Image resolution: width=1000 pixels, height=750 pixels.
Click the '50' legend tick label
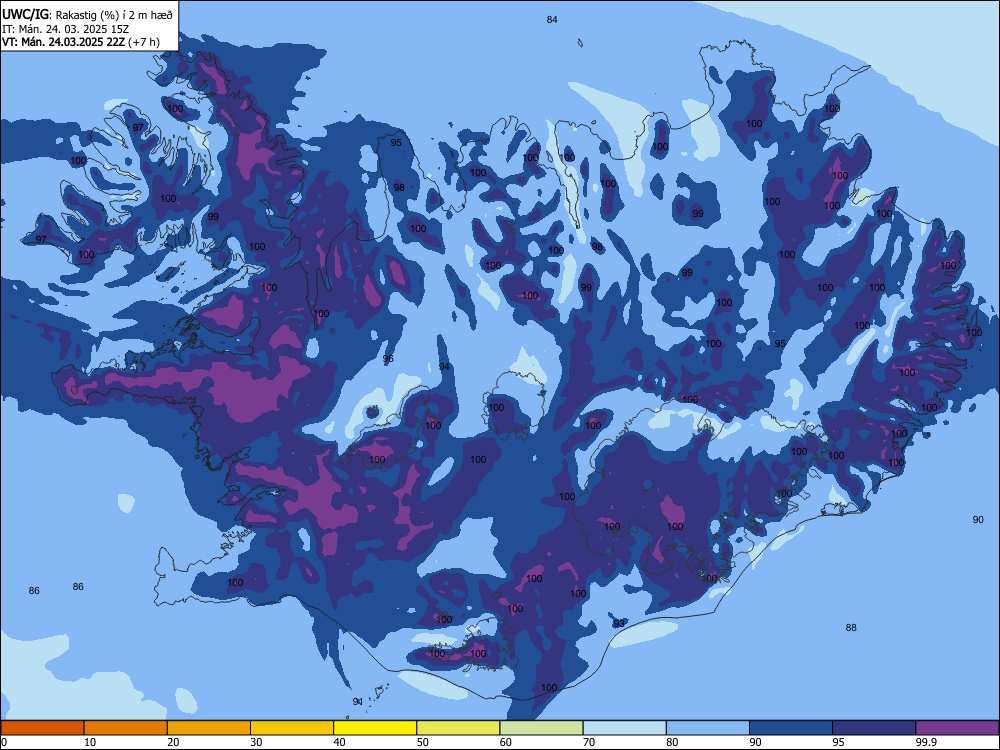423,742
